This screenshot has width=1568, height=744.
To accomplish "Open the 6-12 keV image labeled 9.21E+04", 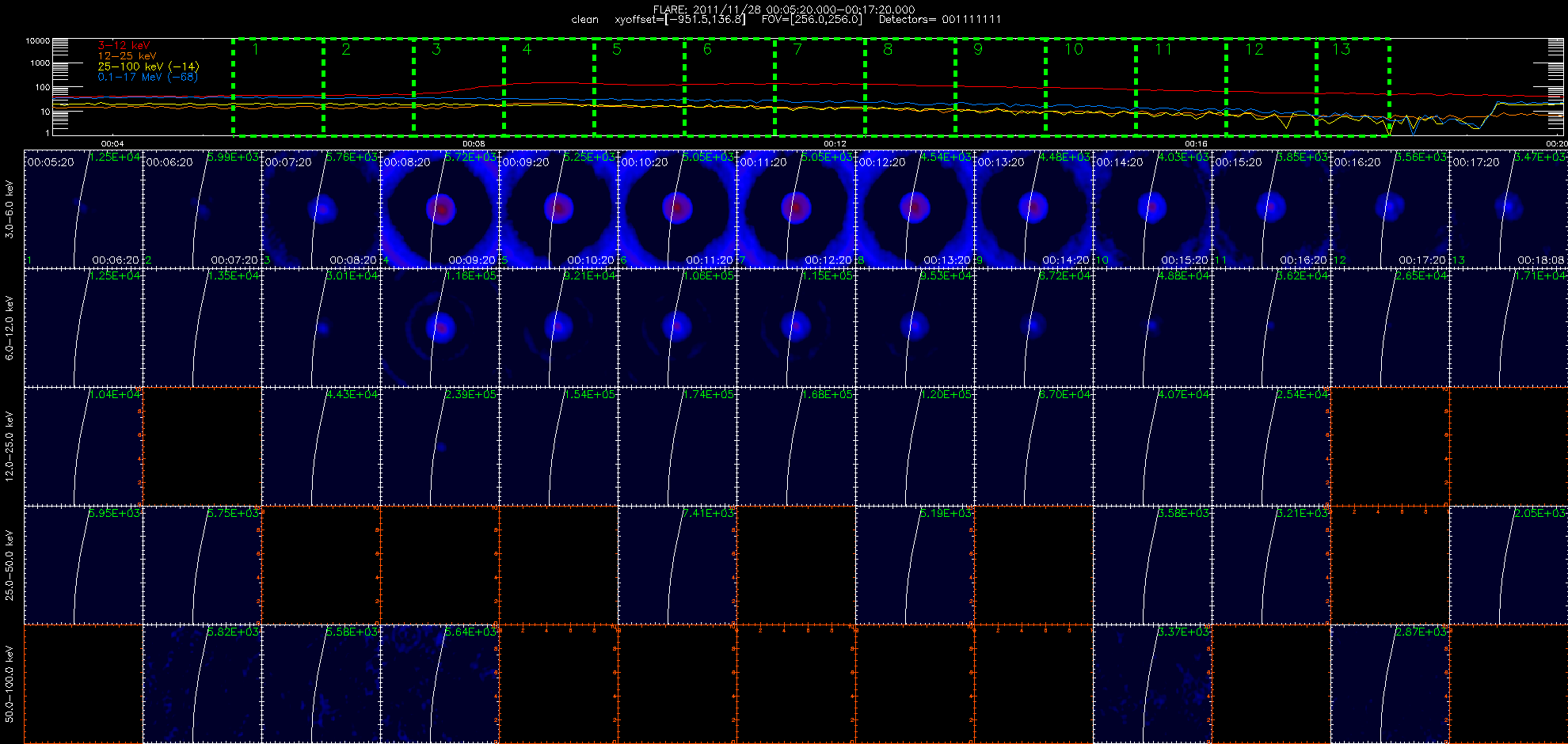I will (558, 328).
